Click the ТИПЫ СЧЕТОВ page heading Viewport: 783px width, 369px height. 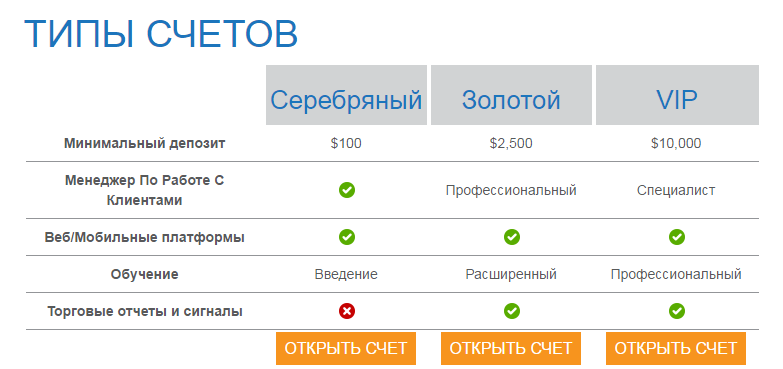point(161,34)
